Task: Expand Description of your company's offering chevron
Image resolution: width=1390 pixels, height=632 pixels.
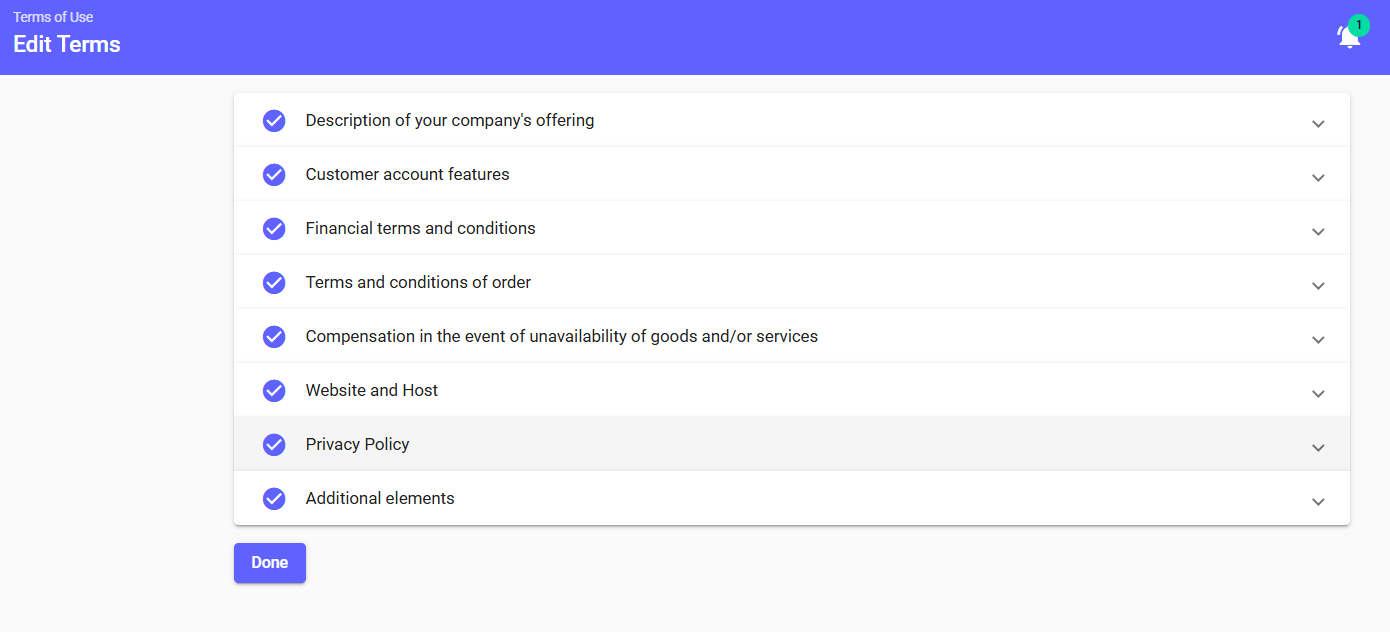Action: point(1318,124)
